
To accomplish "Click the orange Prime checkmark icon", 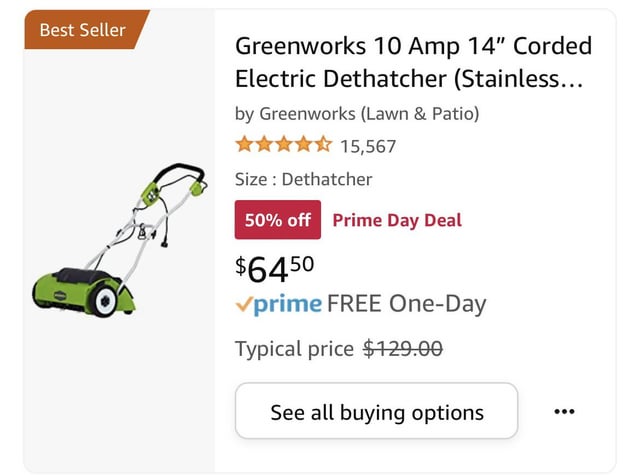I will 243,304.
